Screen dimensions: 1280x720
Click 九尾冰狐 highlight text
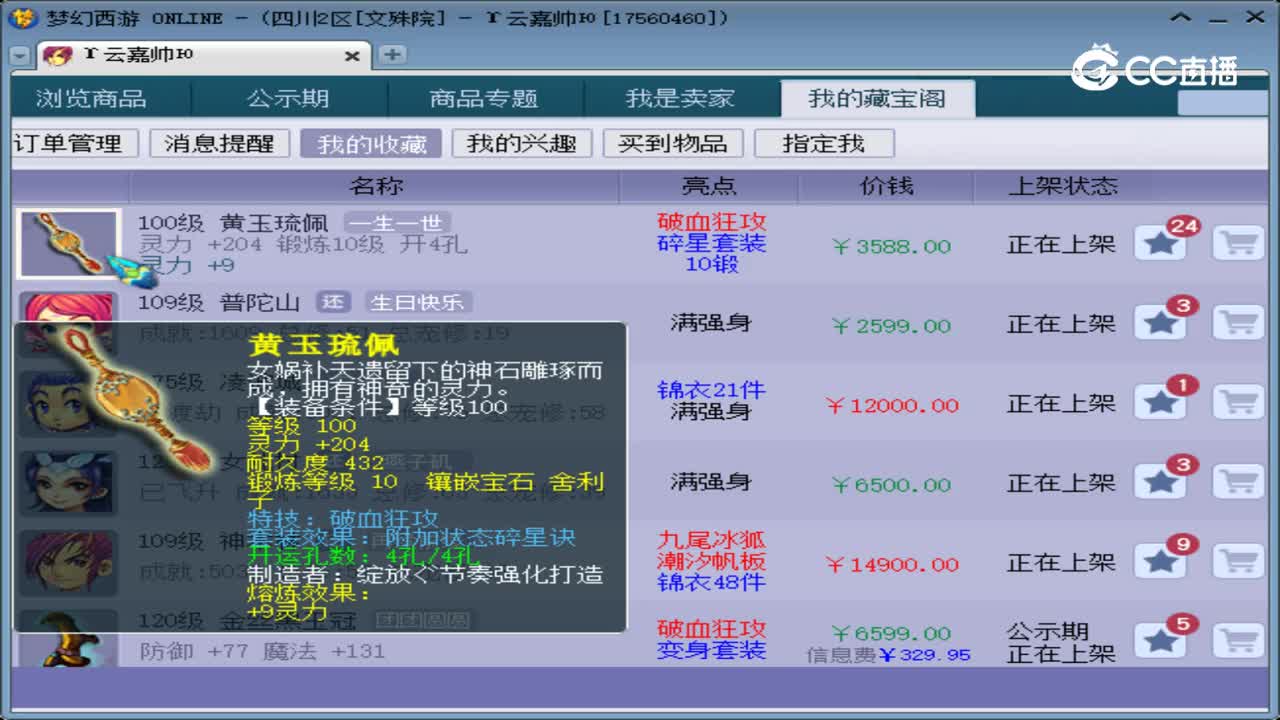(712, 541)
